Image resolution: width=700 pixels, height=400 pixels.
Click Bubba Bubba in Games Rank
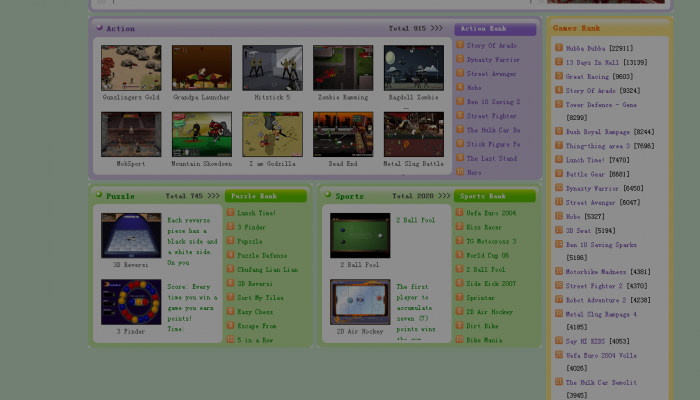click(598, 48)
